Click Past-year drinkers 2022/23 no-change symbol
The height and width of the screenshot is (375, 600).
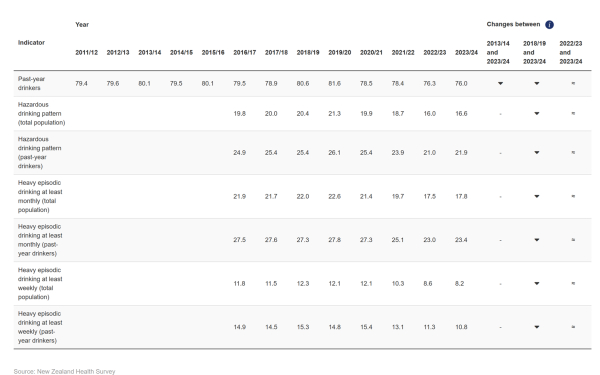573,83
